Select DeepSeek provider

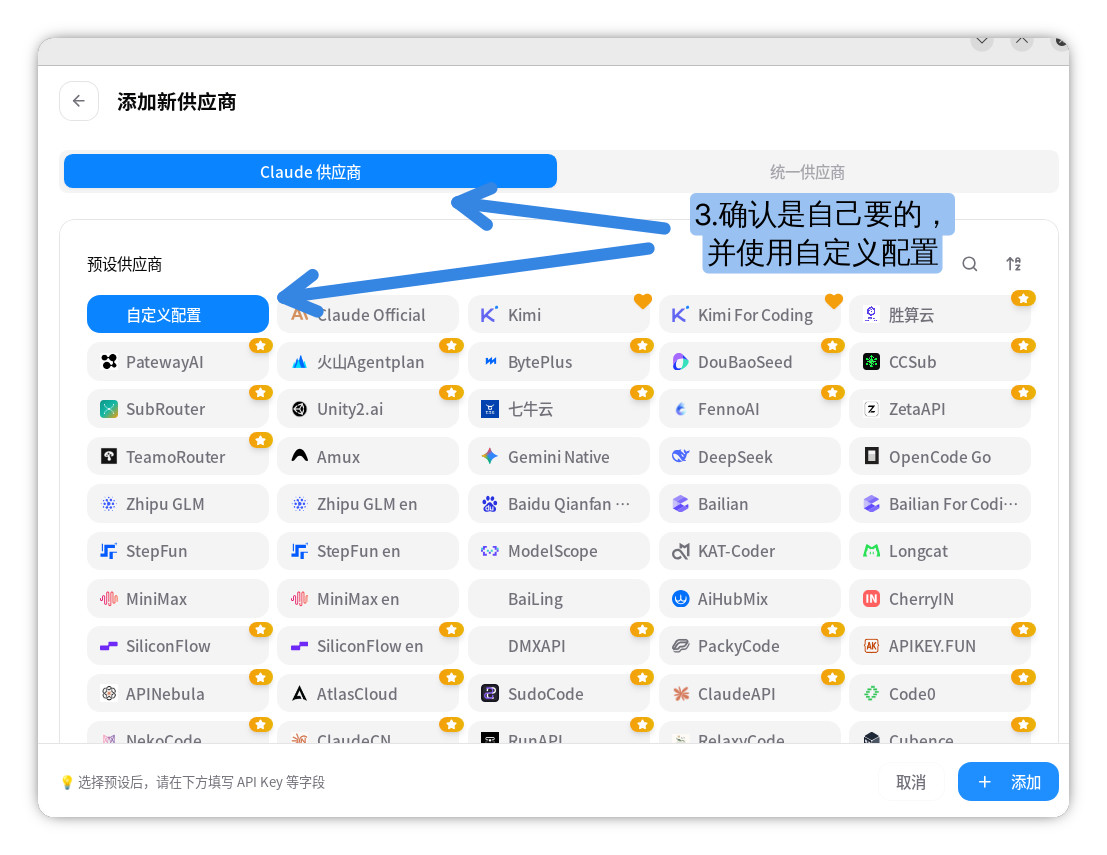coord(750,456)
